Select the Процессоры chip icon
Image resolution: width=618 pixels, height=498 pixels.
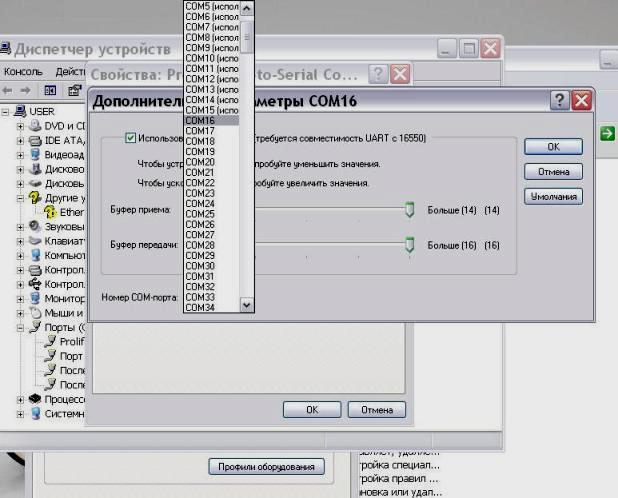pos(35,399)
